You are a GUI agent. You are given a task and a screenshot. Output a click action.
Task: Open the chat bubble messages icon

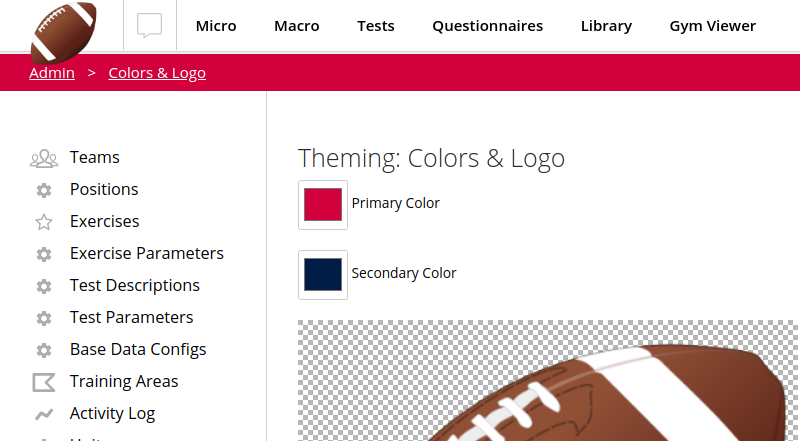149,26
